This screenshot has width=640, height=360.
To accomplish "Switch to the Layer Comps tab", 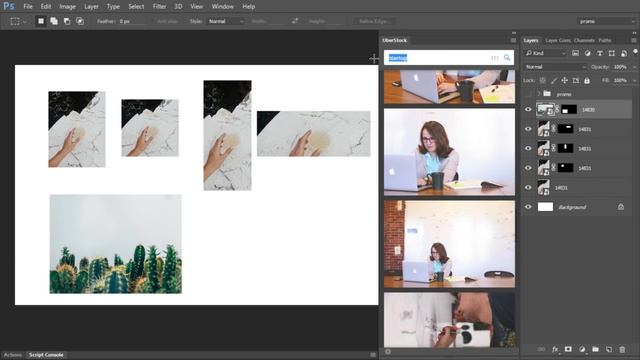I will click(558, 40).
